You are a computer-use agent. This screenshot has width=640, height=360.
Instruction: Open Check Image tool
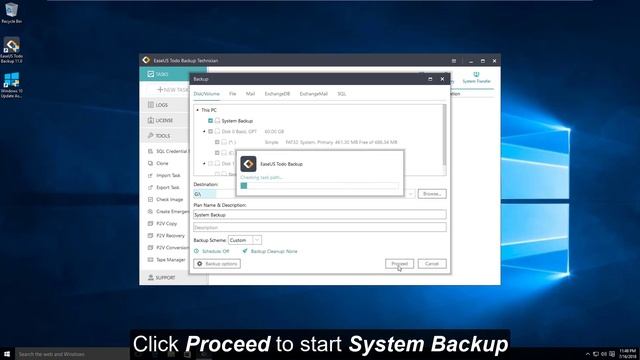165,200
